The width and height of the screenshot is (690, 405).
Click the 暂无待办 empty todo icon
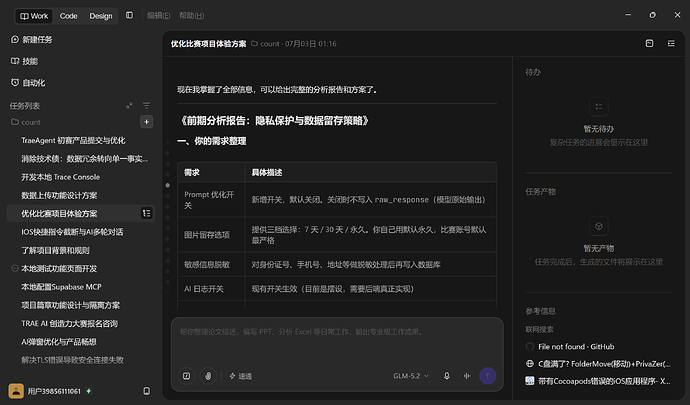pyautogui.click(x=598, y=107)
